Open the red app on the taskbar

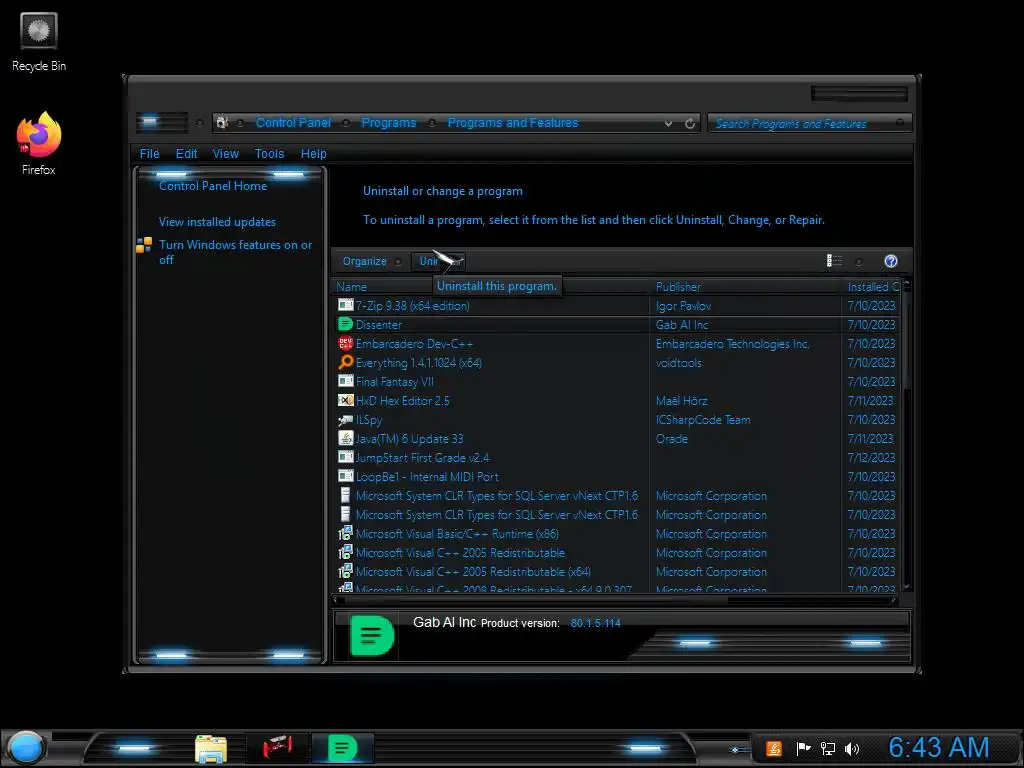(x=277, y=747)
